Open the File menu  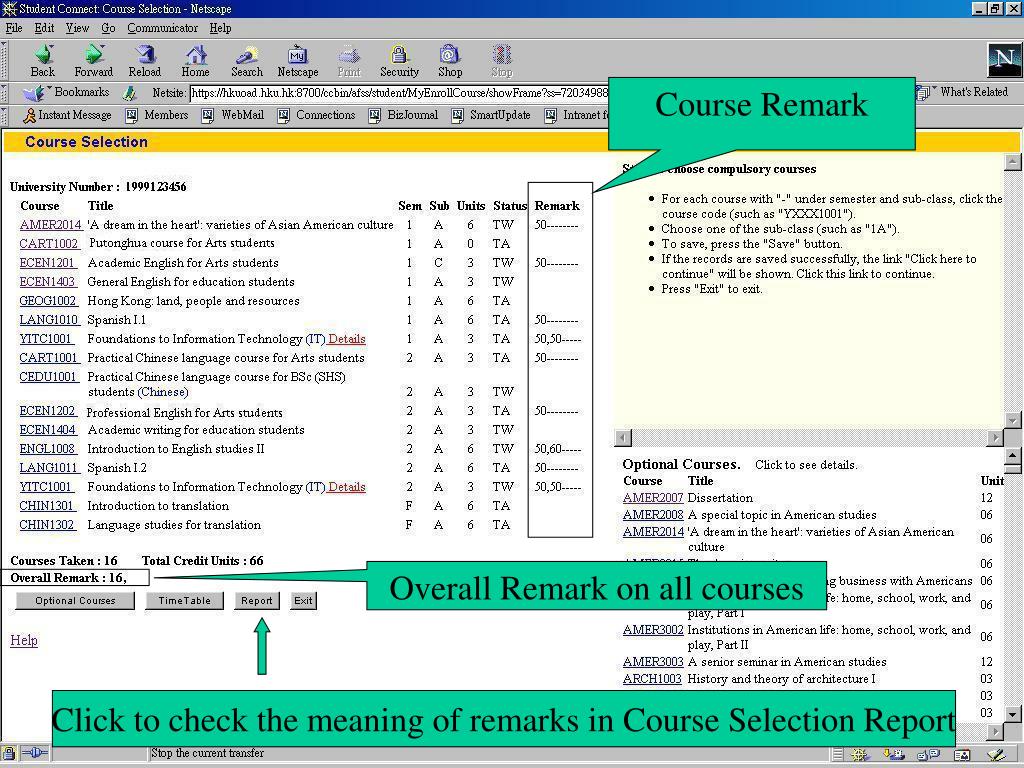(x=14, y=28)
